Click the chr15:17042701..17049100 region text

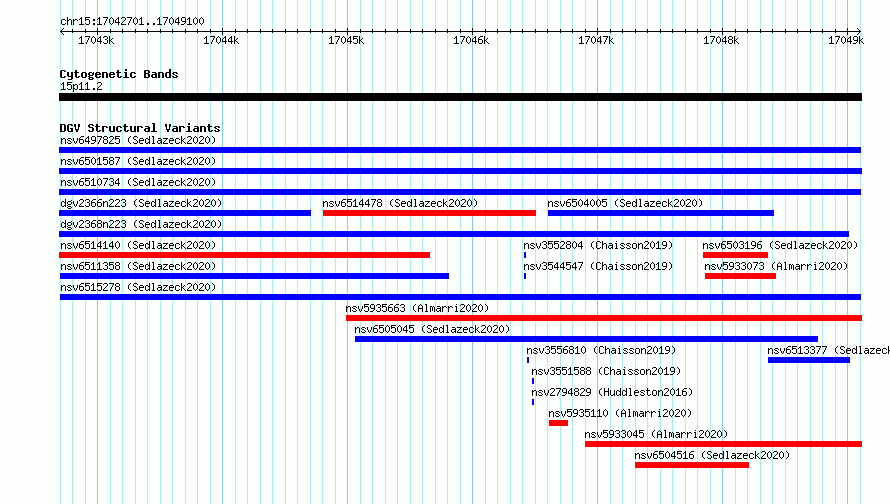tap(132, 21)
